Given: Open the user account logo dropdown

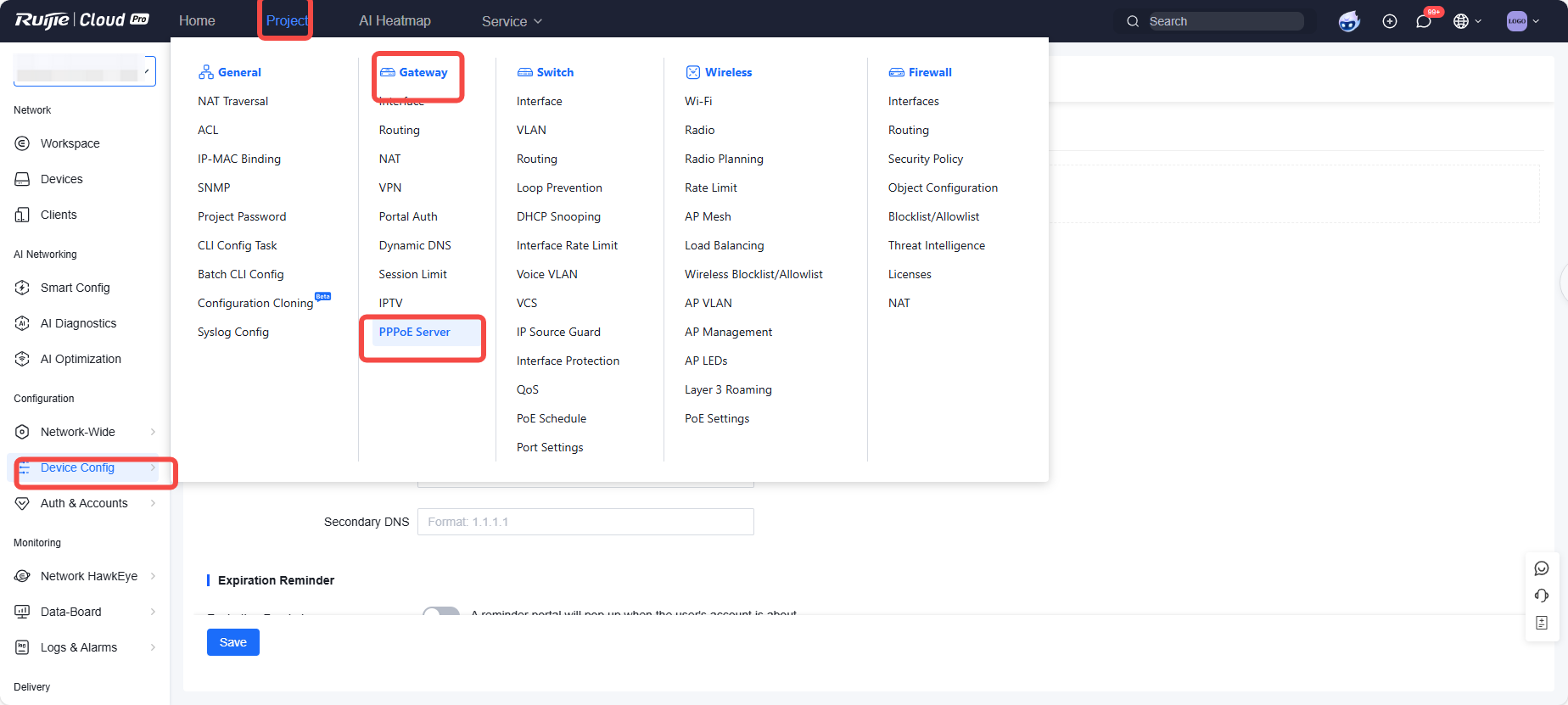Looking at the screenshot, I should [x=1522, y=21].
